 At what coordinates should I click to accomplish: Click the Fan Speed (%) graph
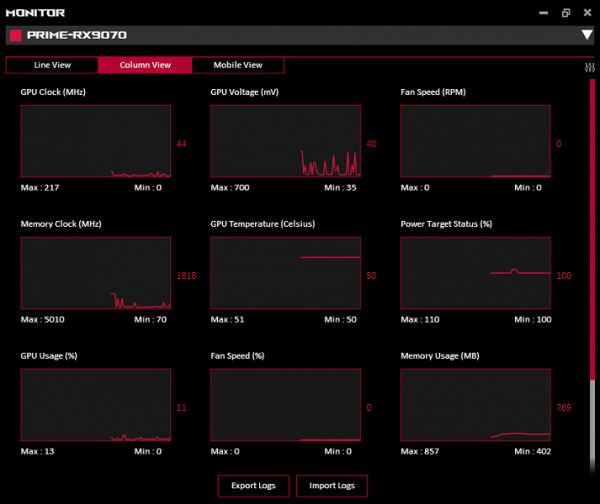[x=285, y=405]
